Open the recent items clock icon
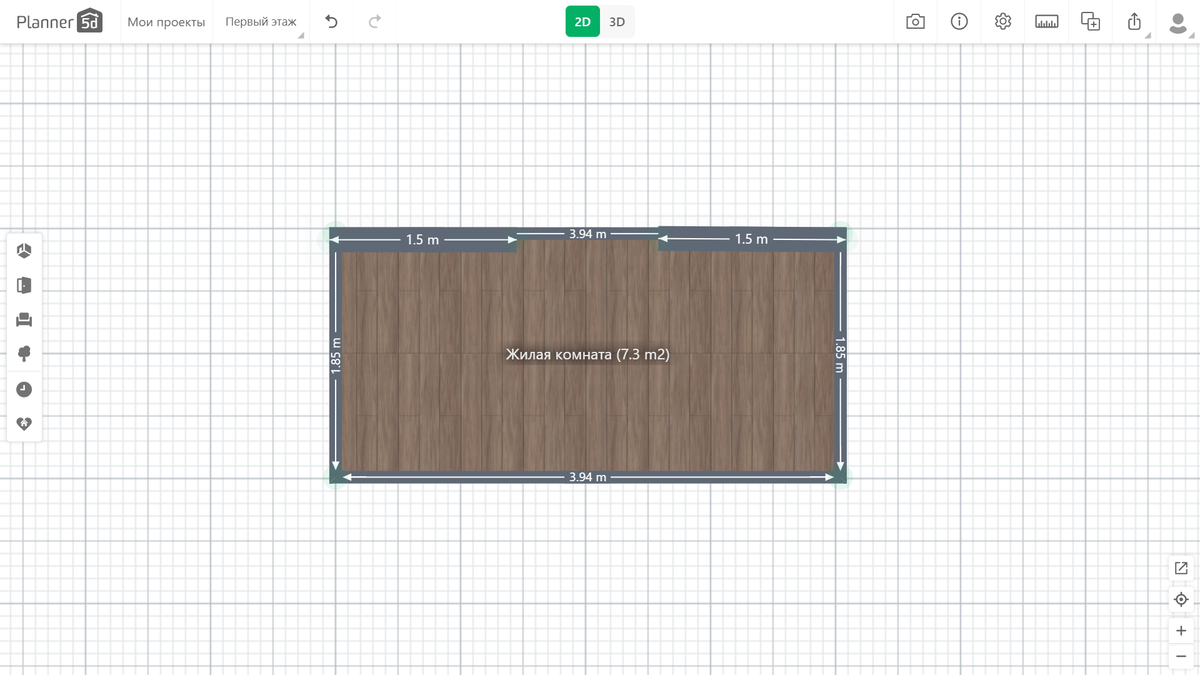Viewport: 1200px width, 675px height. 24,389
